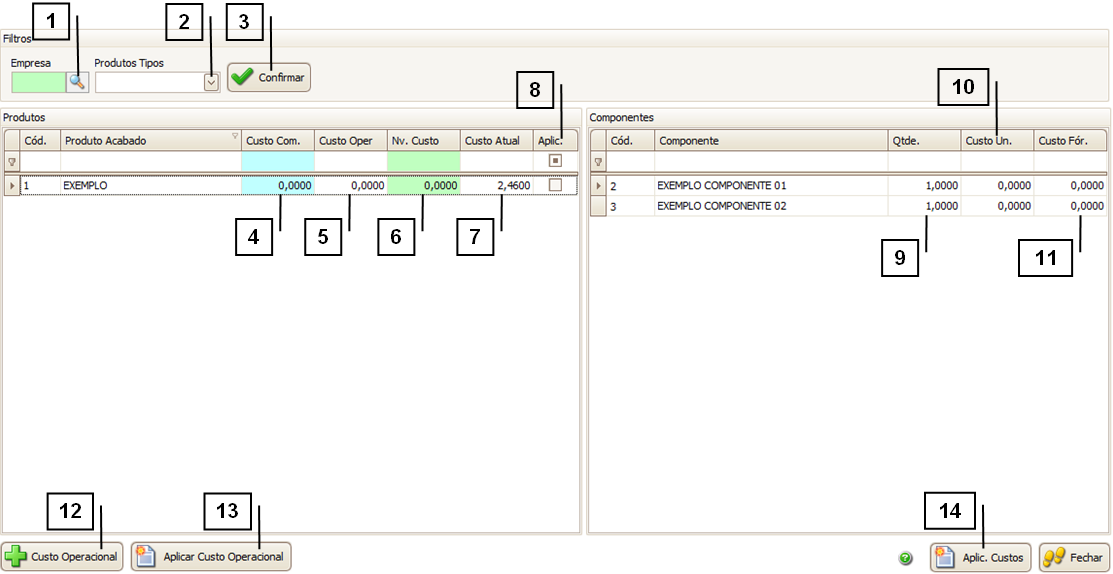Click the Aplic. Custos button
This screenshot has width=1113, height=574.
click(980, 558)
